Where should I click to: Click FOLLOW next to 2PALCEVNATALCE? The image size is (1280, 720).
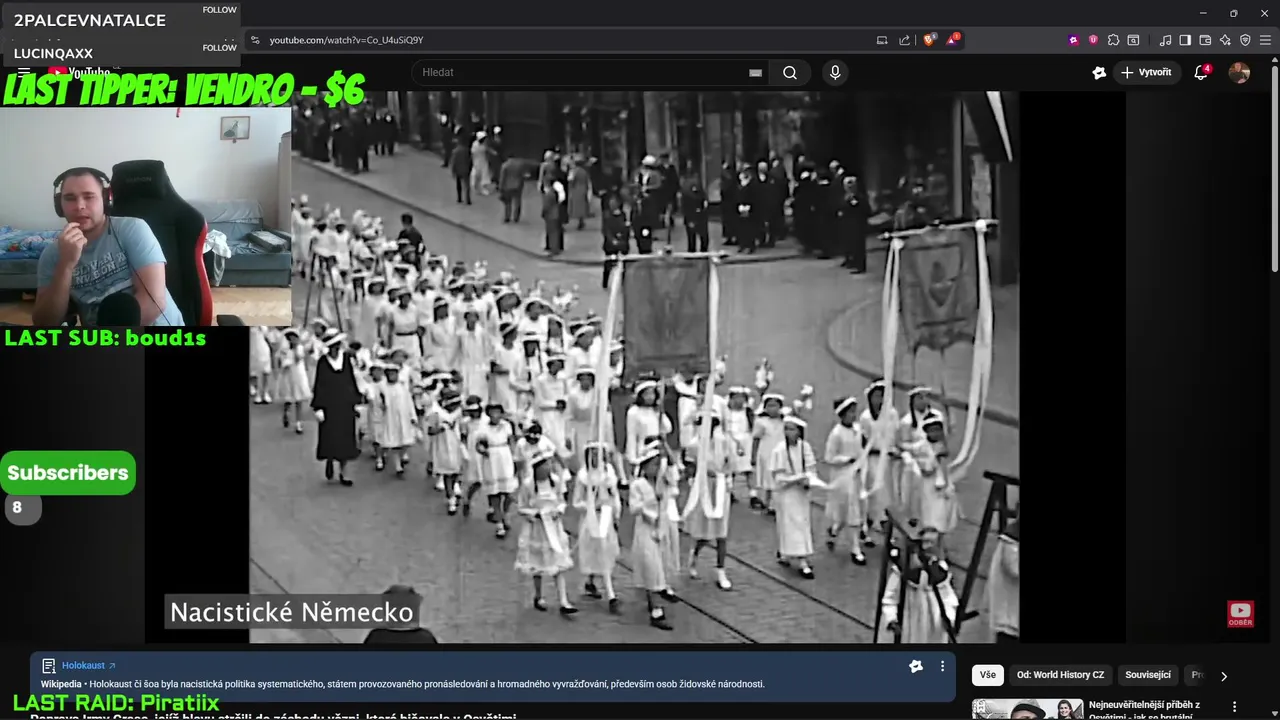[x=219, y=10]
